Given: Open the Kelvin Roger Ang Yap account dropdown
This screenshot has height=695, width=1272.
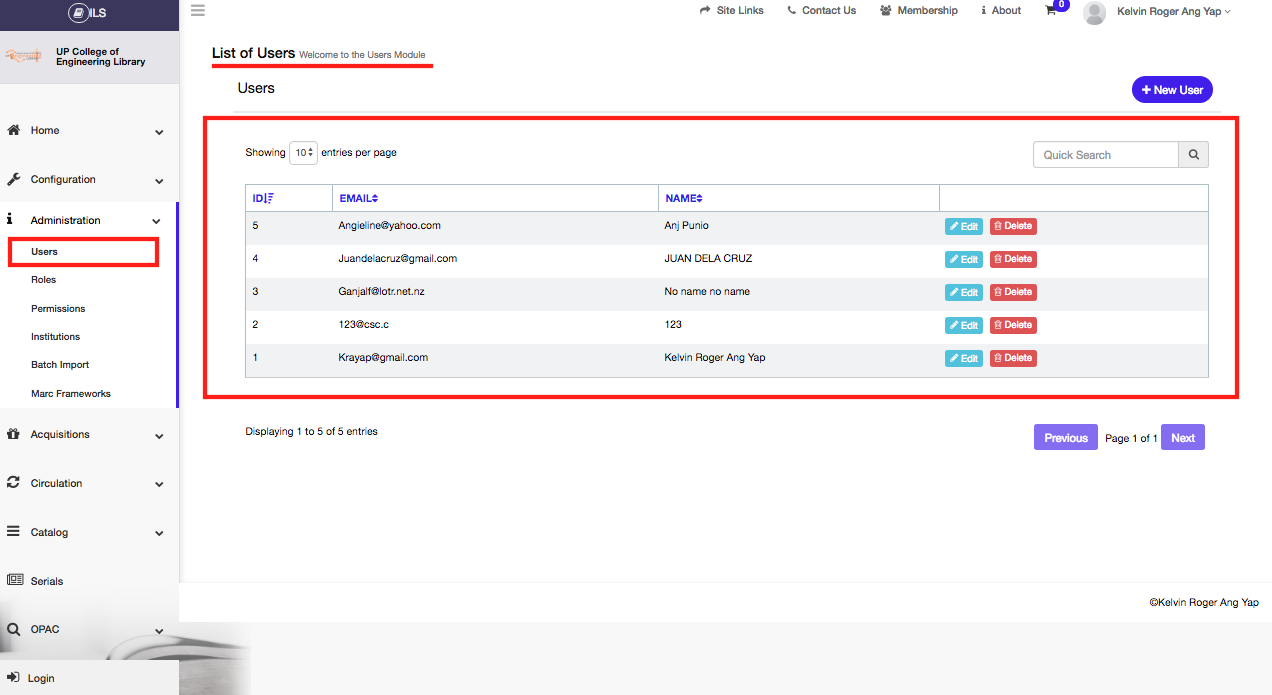Looking at the screenshot, I should (1174, 11).
